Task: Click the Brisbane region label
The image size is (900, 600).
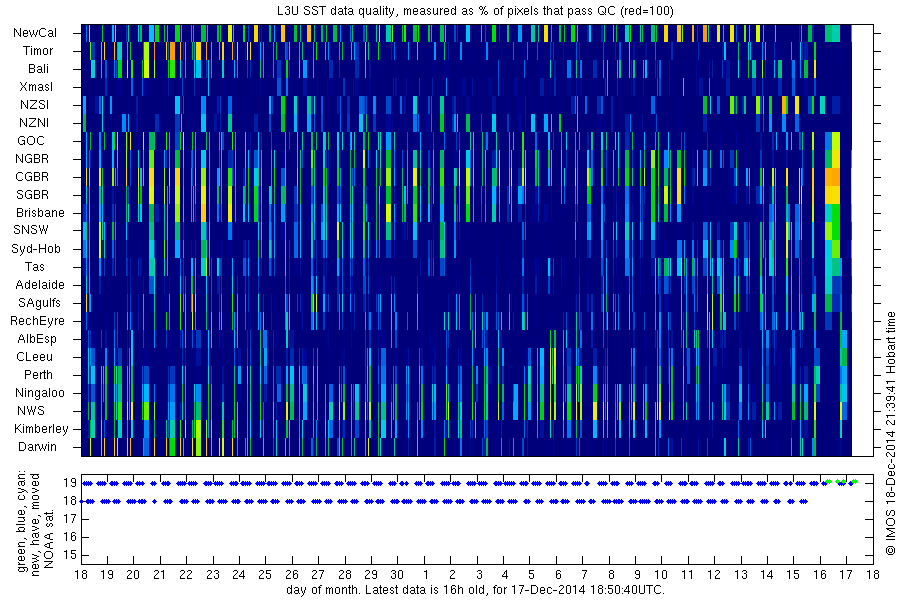Action: 40,213
